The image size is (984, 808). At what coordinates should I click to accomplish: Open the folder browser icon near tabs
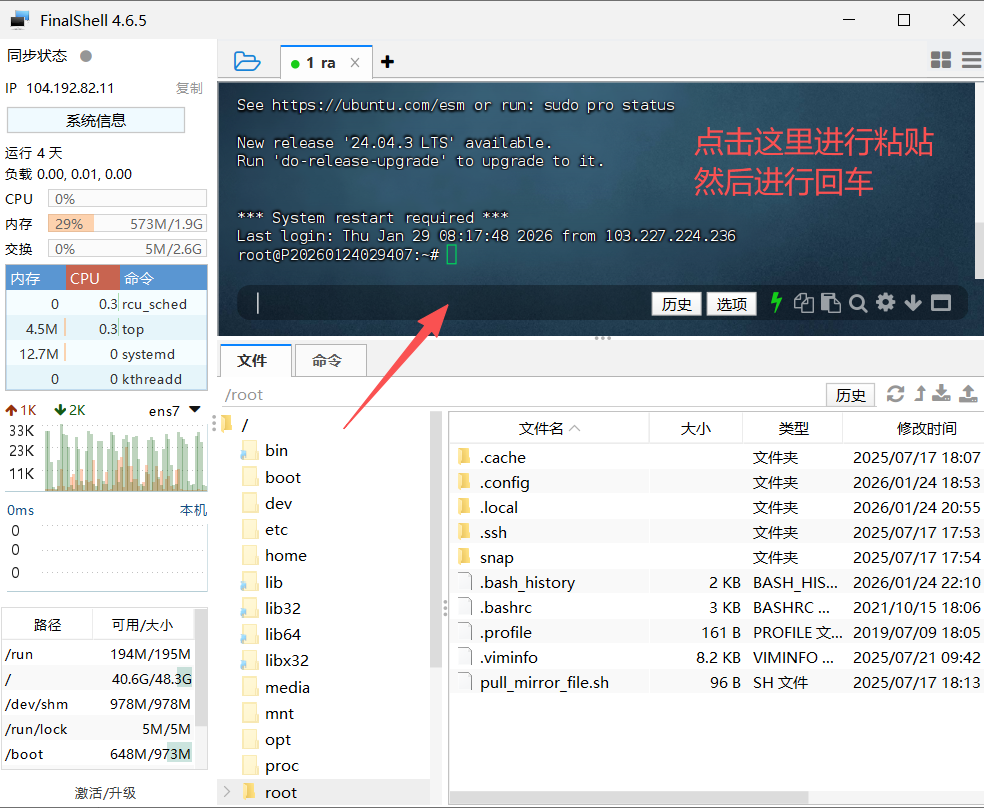[x=247, y=60]
